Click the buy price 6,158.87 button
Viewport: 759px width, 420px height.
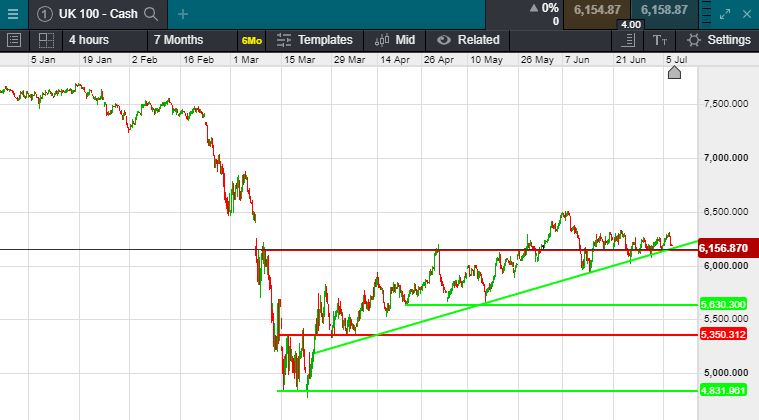[x=664, y=10]
